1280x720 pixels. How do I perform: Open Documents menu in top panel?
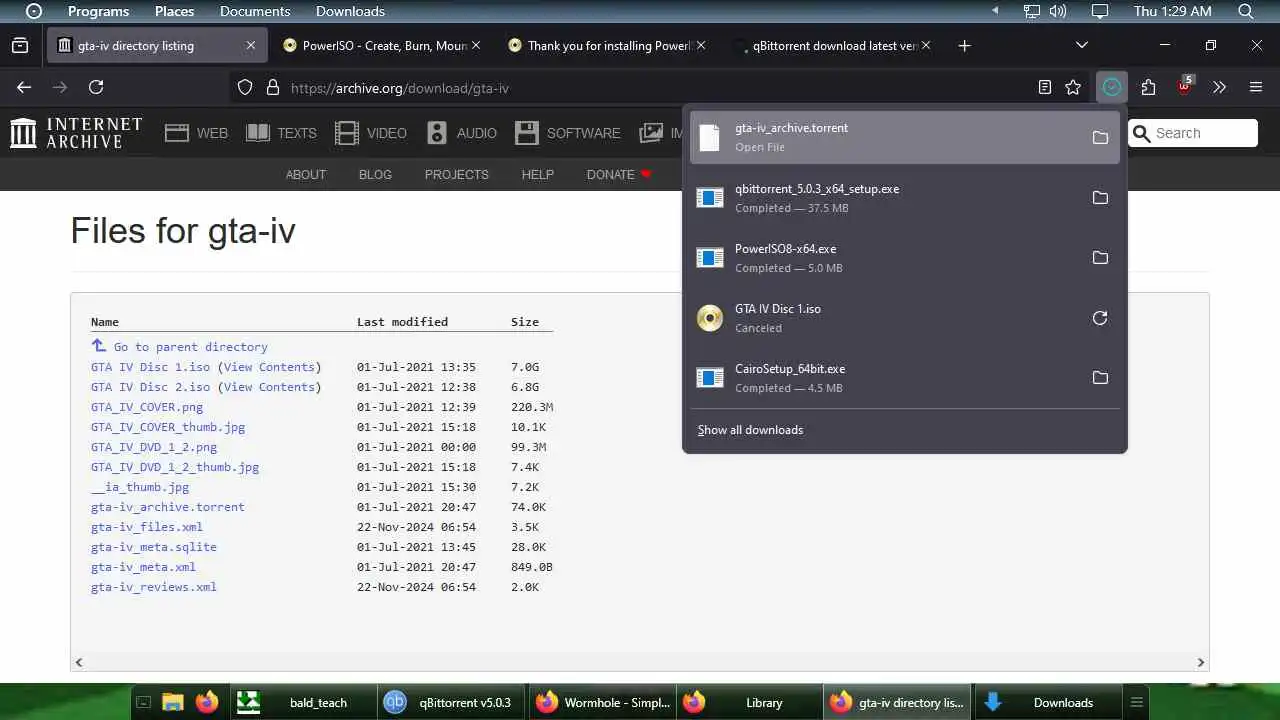(255, 11)
